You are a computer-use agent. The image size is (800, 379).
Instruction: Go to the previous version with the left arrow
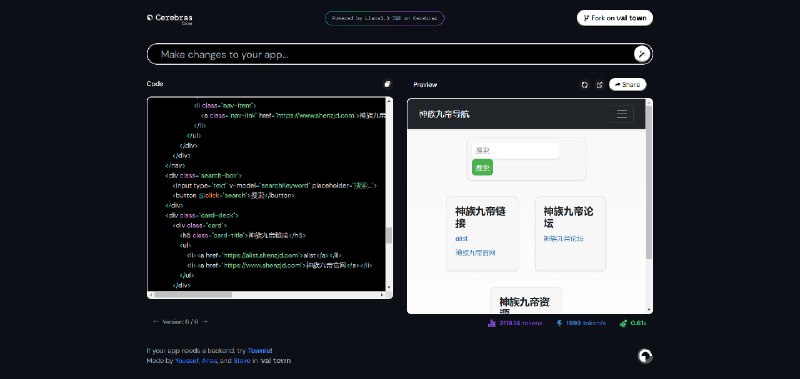point(156,322)
